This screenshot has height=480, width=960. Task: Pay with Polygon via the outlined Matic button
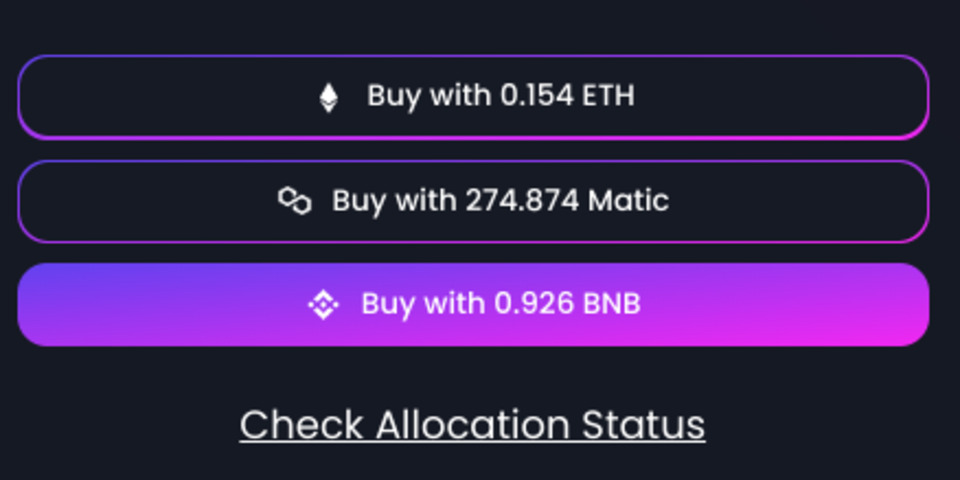pos(473,201)
